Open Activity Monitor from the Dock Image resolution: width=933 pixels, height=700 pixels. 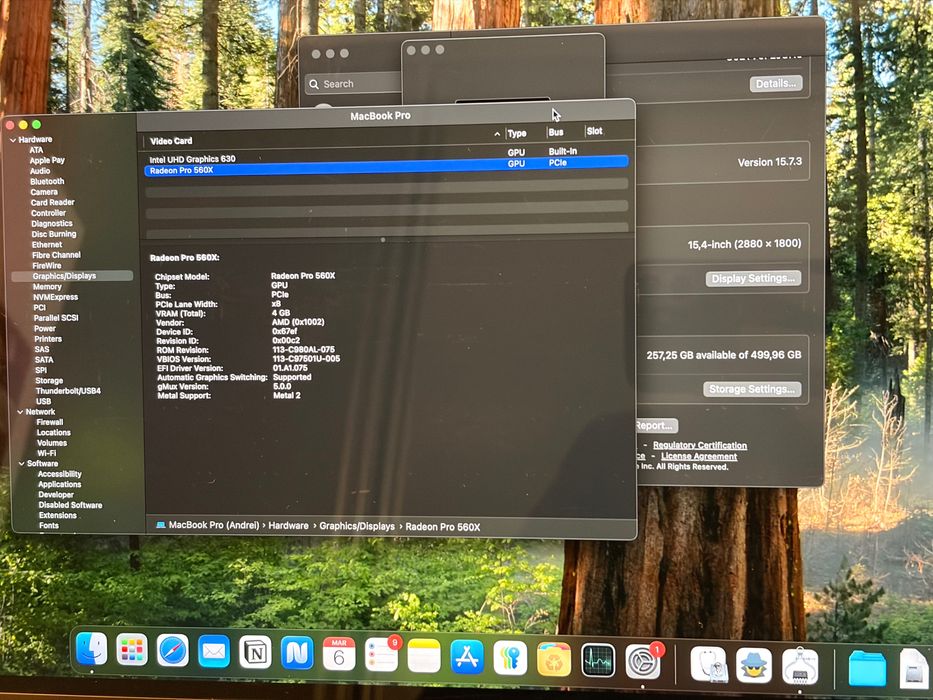click(598, 661)
